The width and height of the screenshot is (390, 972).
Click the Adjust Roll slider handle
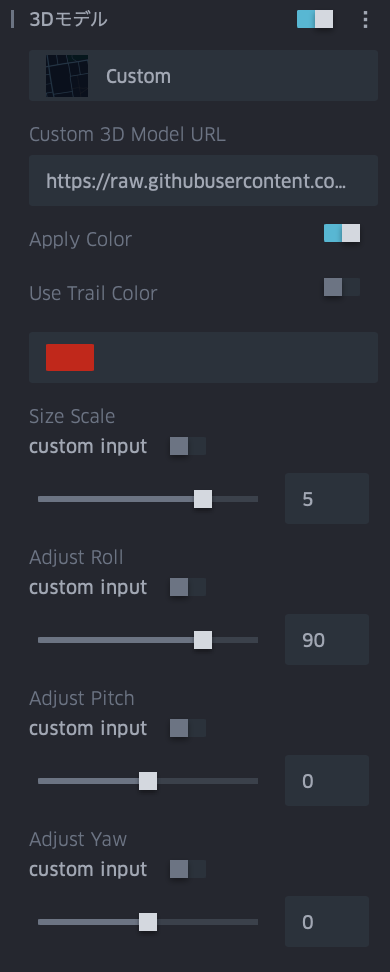tap(203, 640)
